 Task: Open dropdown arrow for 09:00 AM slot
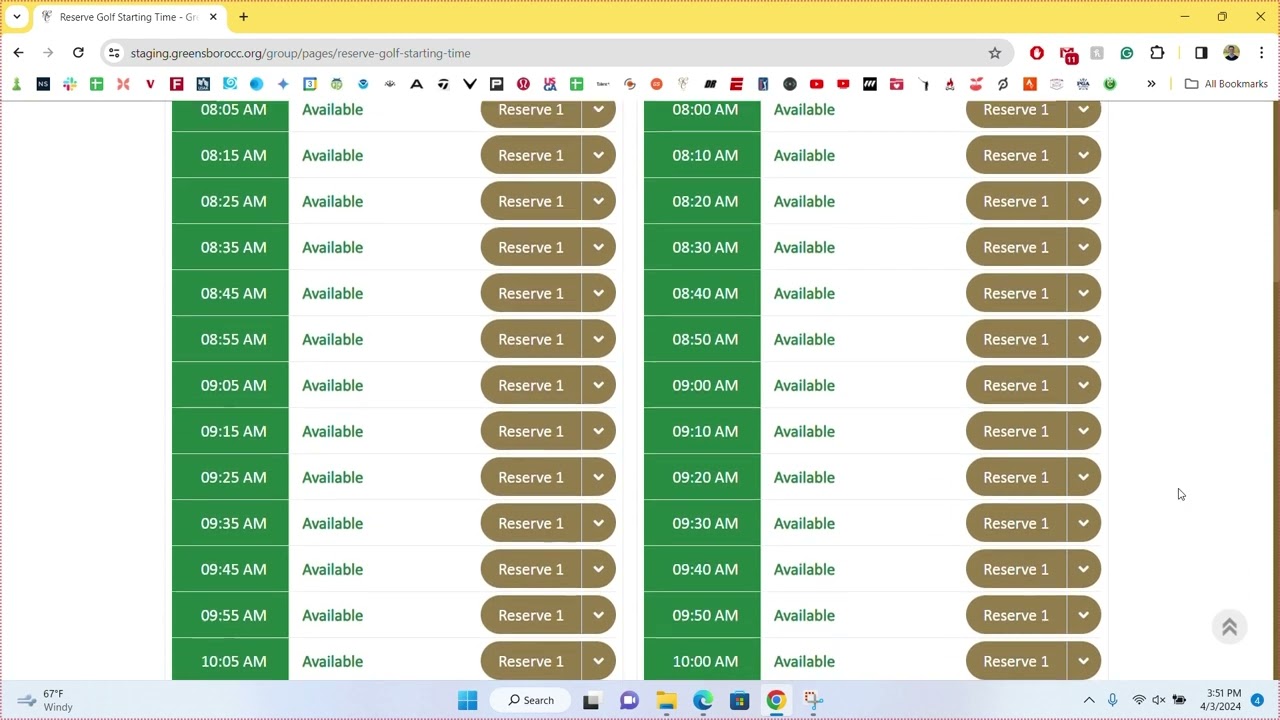(1083, 385)
